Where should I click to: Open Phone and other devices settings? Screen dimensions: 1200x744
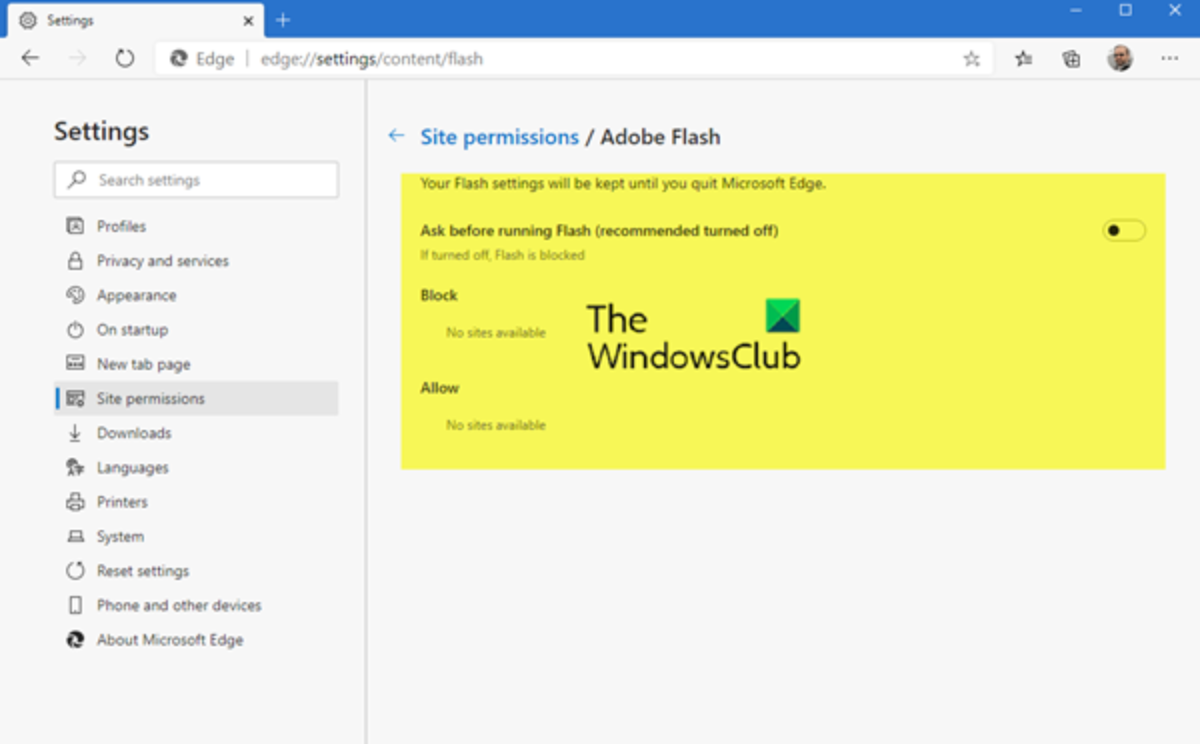point(196,605)
